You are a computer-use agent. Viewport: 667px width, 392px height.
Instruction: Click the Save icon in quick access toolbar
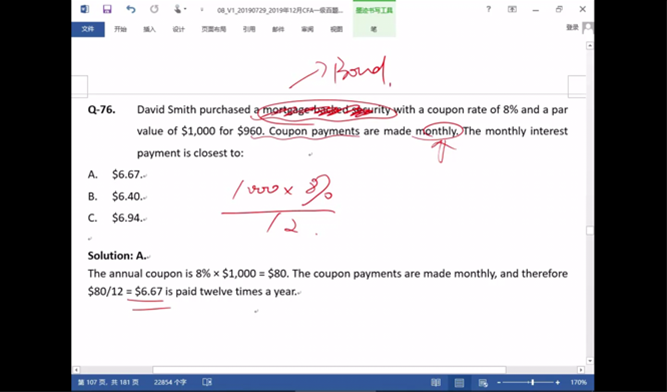coord(107,9)
